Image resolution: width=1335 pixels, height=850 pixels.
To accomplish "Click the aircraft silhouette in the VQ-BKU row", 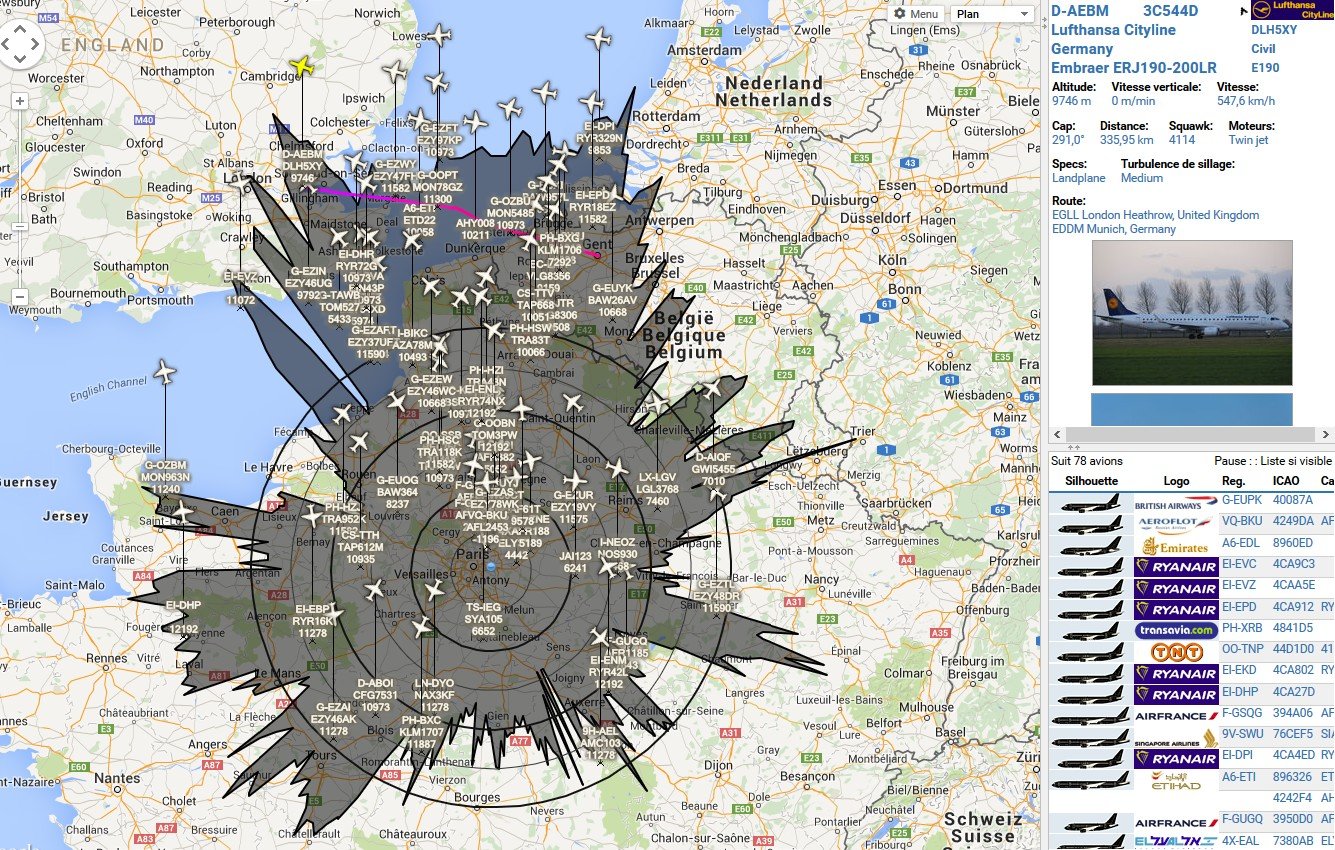I will pos(1091,525).
